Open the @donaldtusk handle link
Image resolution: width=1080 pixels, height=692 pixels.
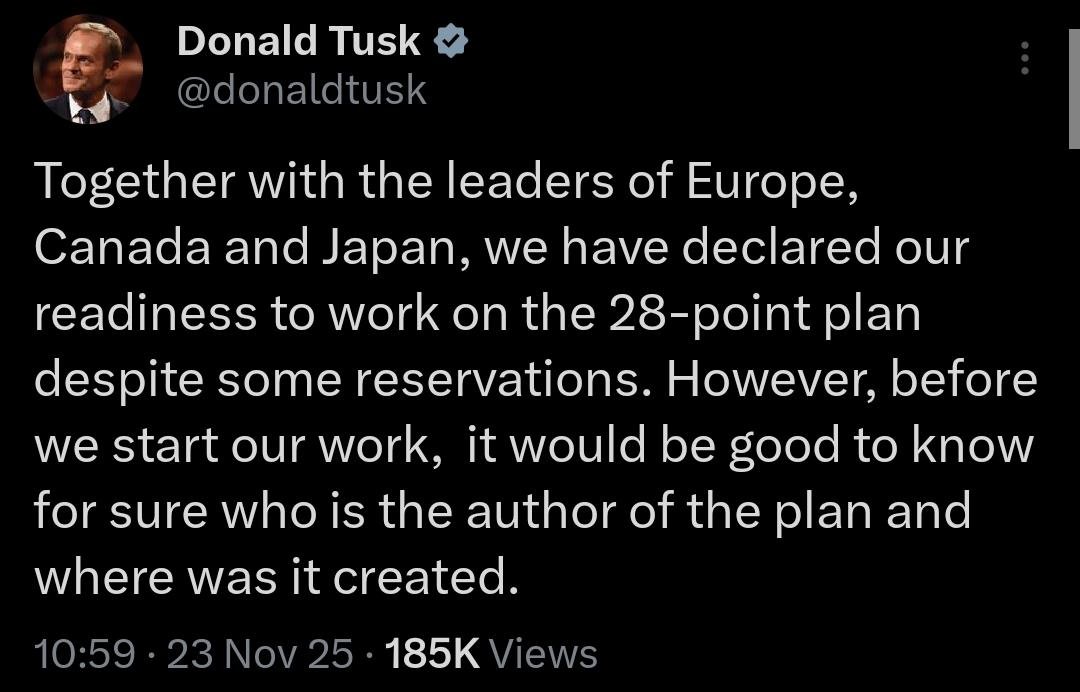click(x=301, y=91)
